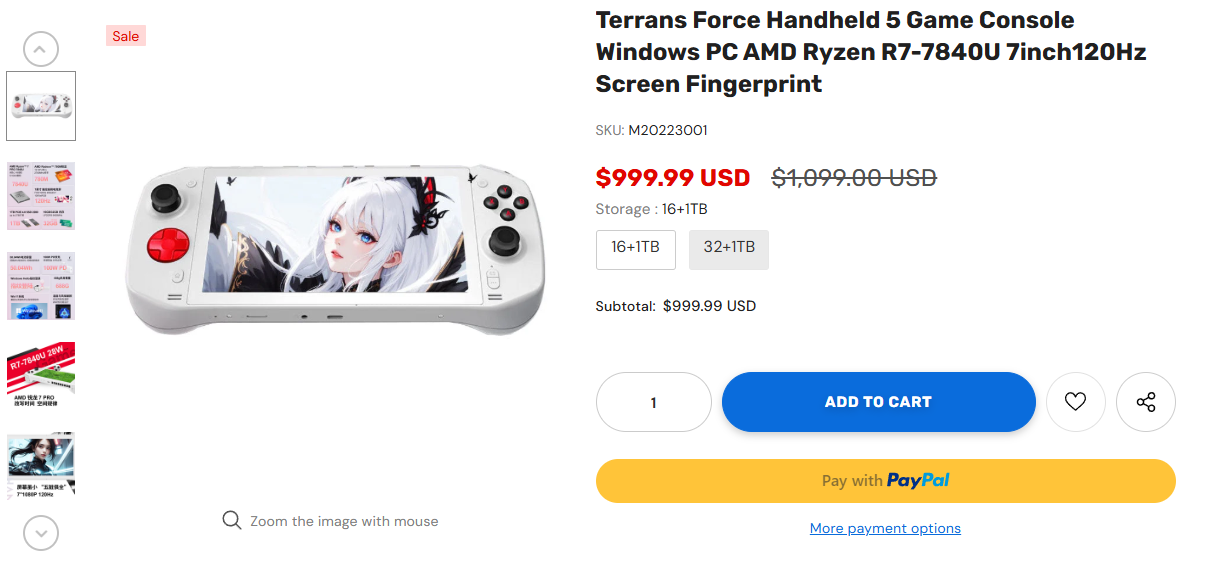Select the third thumbnail with blue Windows tiles
The height and width of the screenshot is (564, 1232).
[41, 286]
